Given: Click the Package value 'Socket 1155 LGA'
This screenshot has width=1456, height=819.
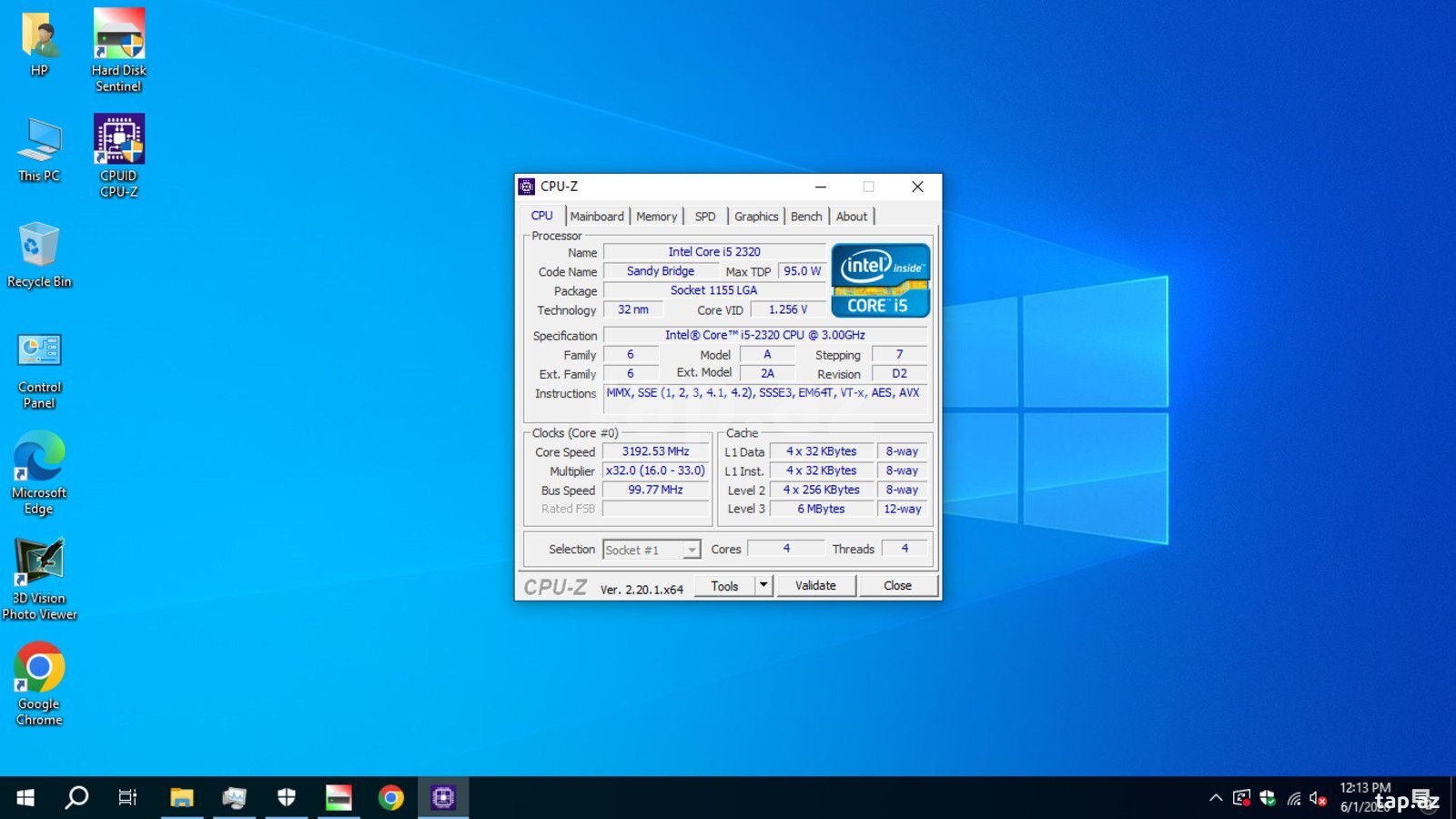Looking at the screenshot, I should click(x=714, y=290).
